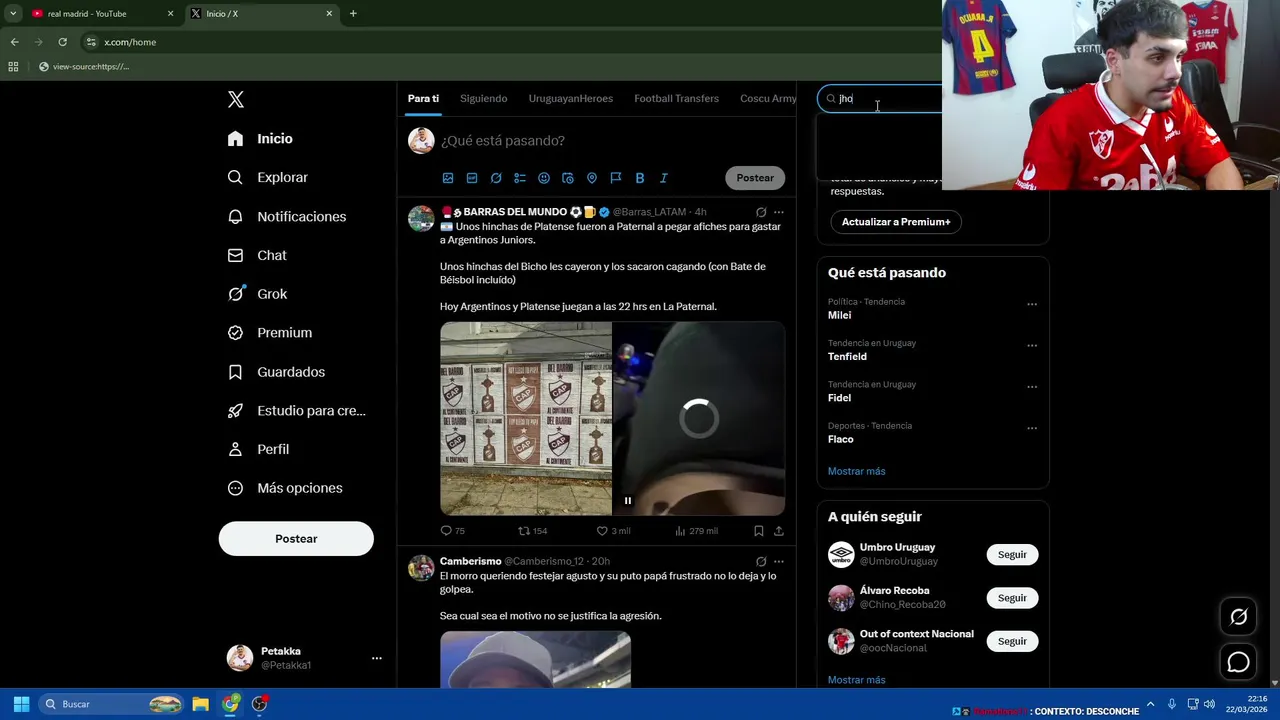Click Mostrar más under trends
The width and height of the screenshot is (1280, 720).
coord(856,471)
